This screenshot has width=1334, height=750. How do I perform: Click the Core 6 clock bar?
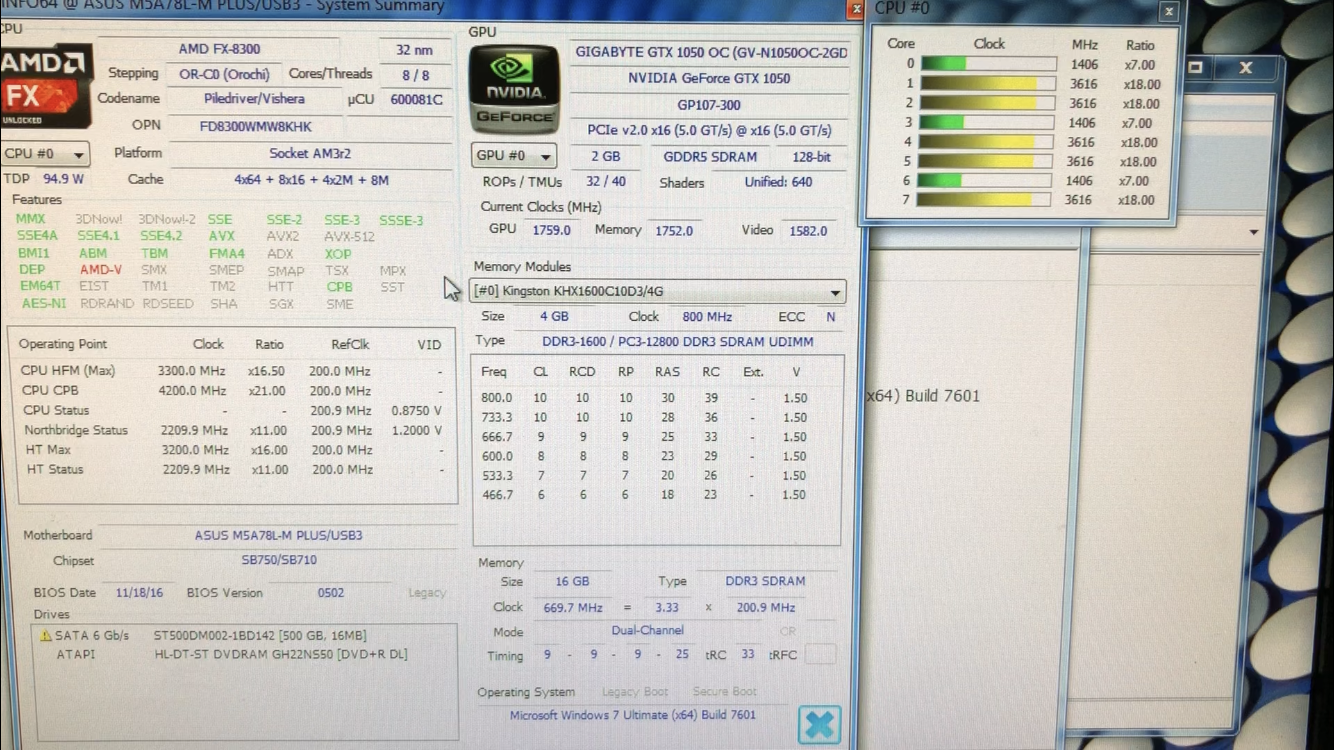click(984, 180)
